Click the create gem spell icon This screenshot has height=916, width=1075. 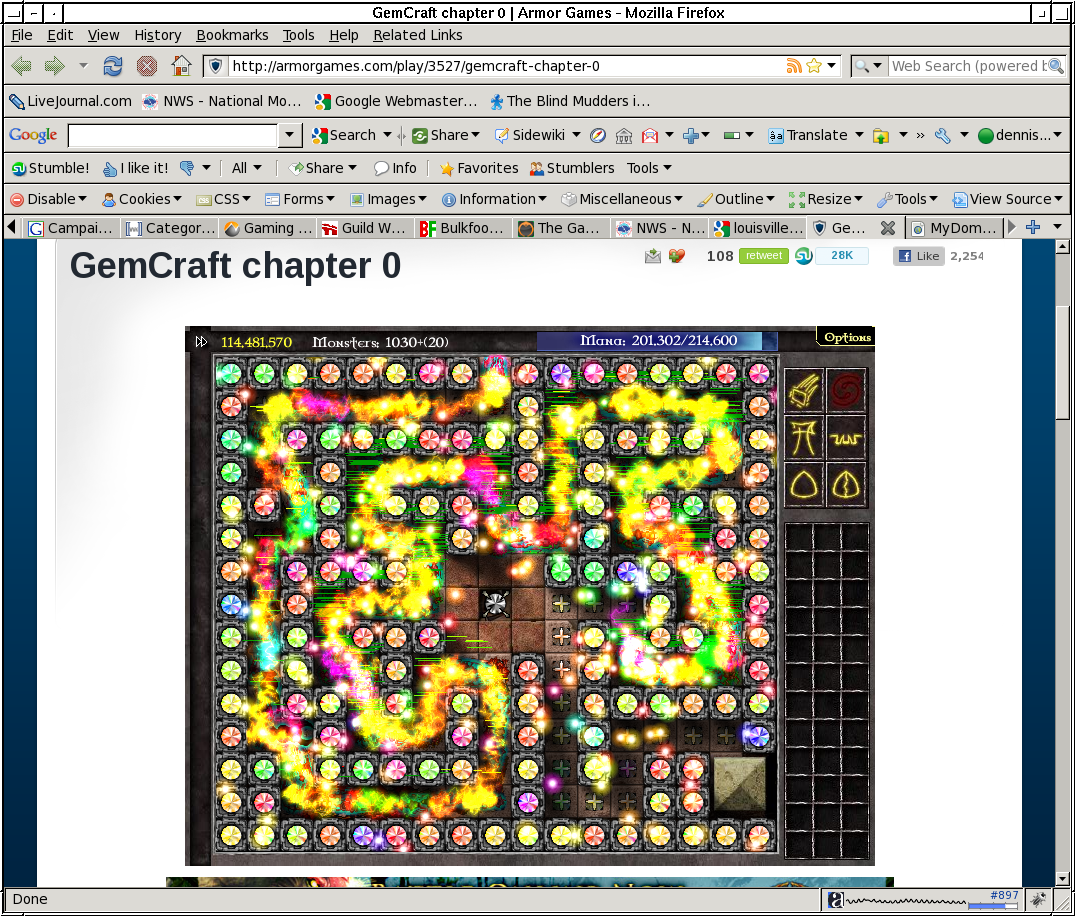(804, 484)
